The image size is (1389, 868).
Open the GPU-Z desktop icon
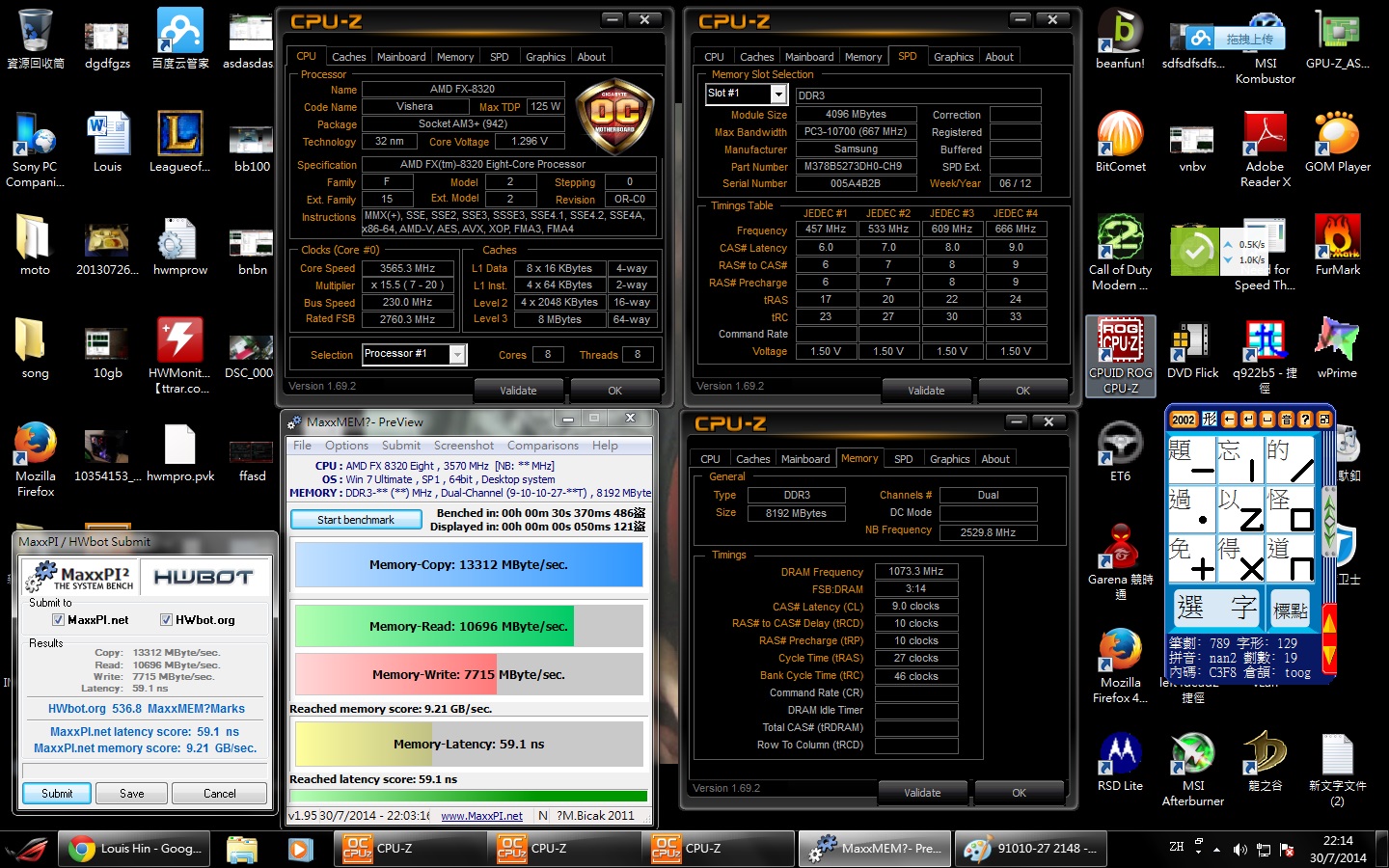coord(1338,39)
